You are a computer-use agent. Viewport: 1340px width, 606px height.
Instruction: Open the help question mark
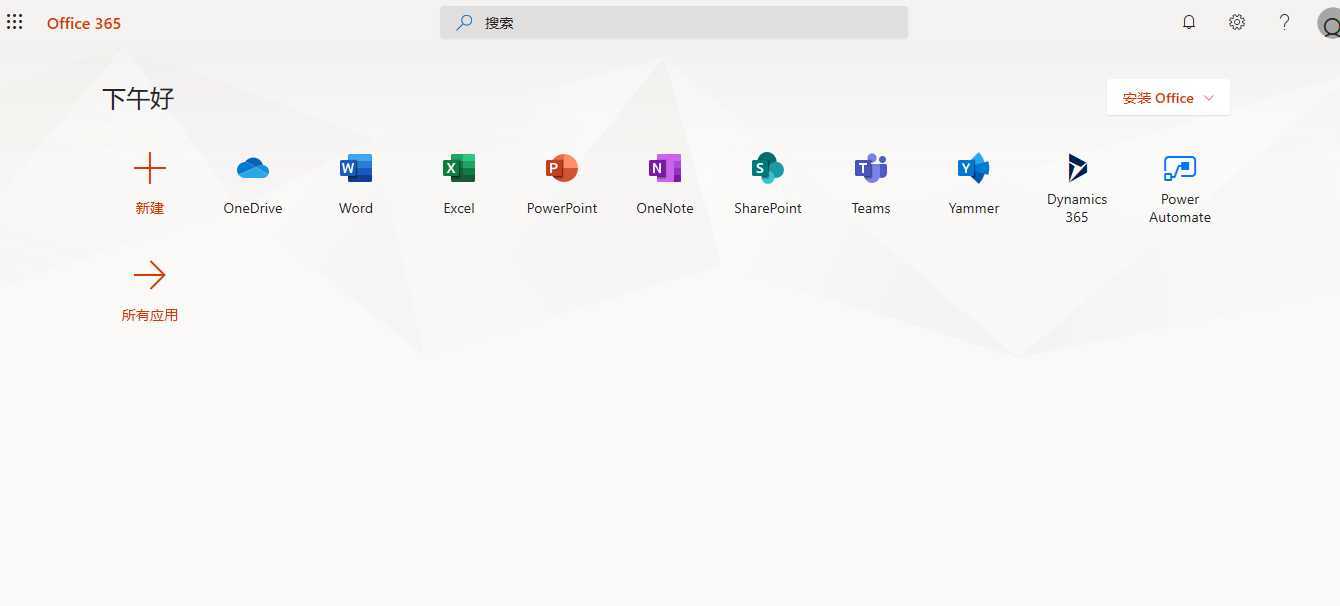1285,22
